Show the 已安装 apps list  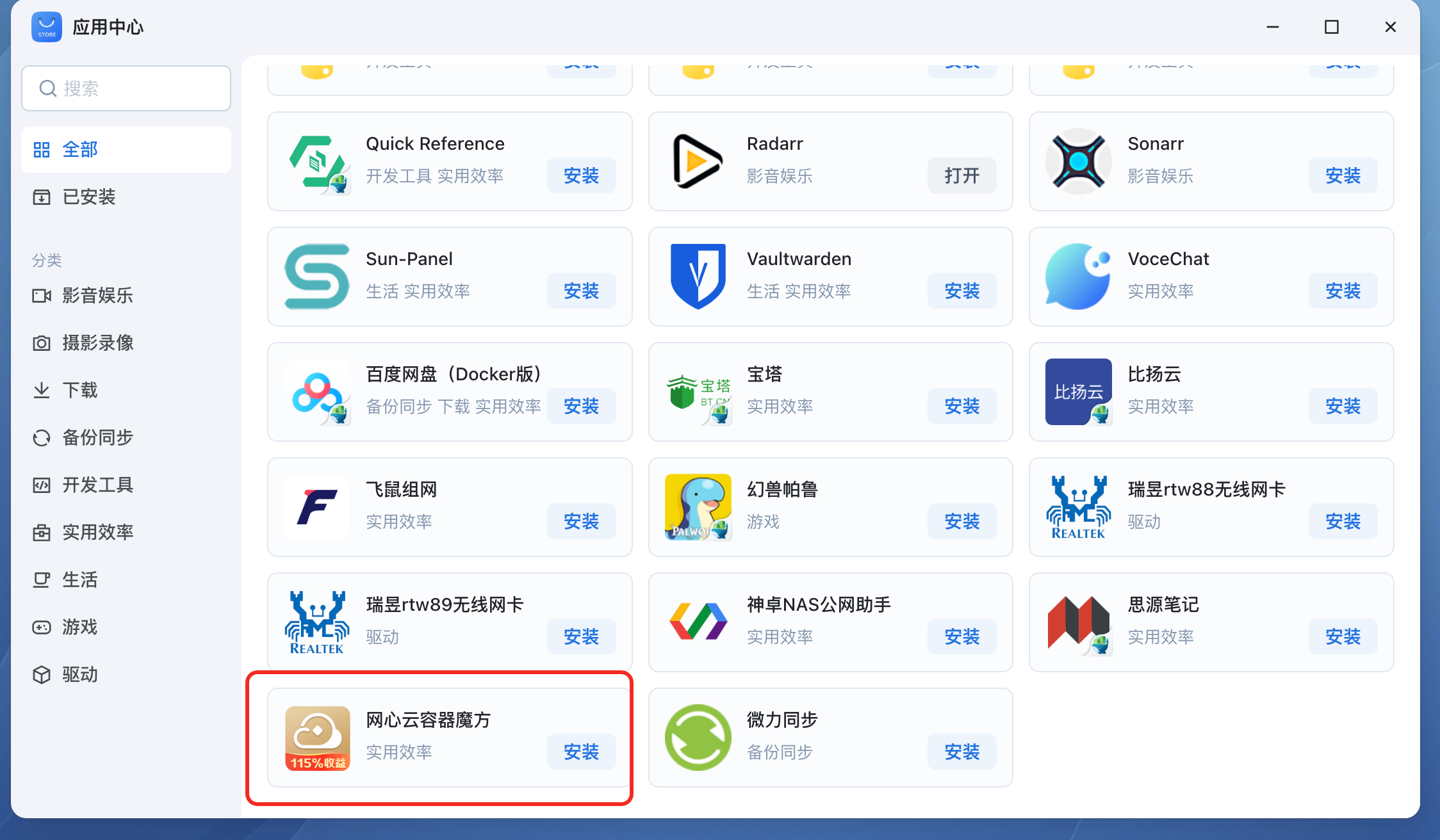[126, 197]
